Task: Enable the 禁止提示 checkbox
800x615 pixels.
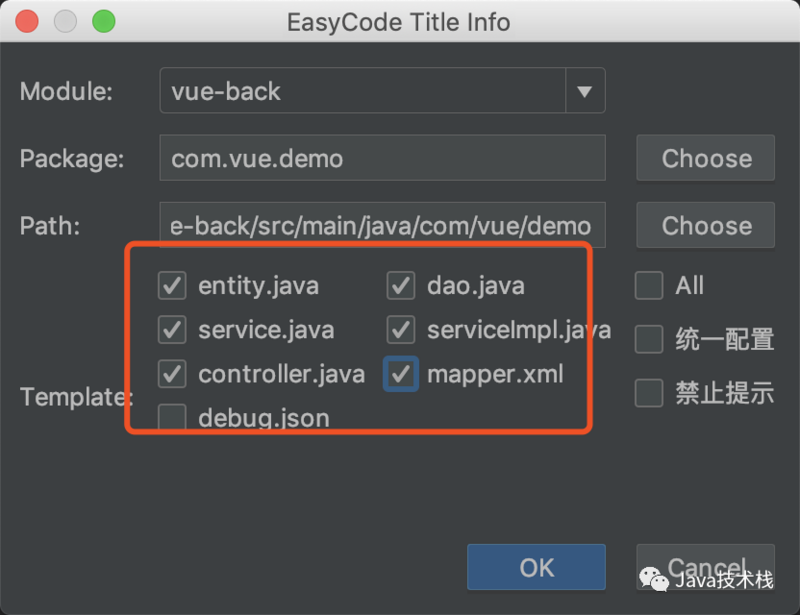Action: [649, 393]
